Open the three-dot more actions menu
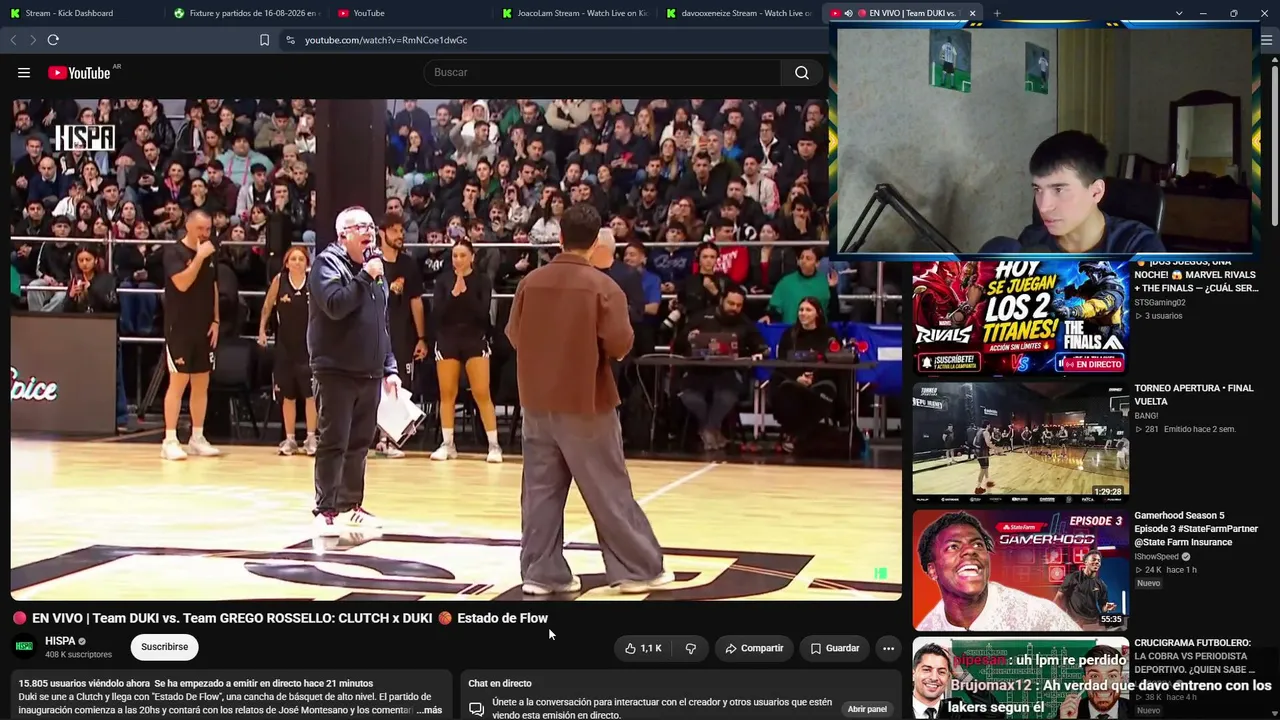The height and width of the screenshot is (720, 1280). 888,648
